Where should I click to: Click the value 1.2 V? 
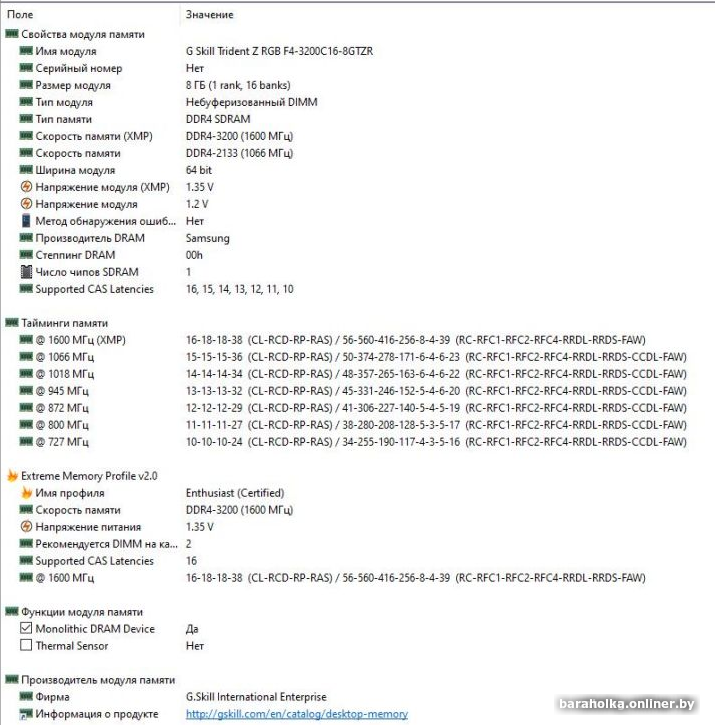pos(197,204)
